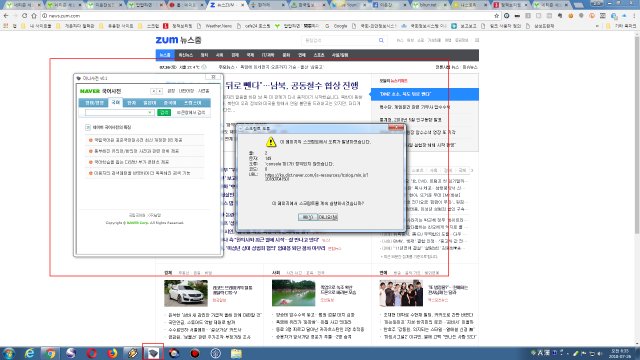This screenshot has width=640, height=360.
Task: Click the Chrome icon in the taskbar
Action: [50, 353]
